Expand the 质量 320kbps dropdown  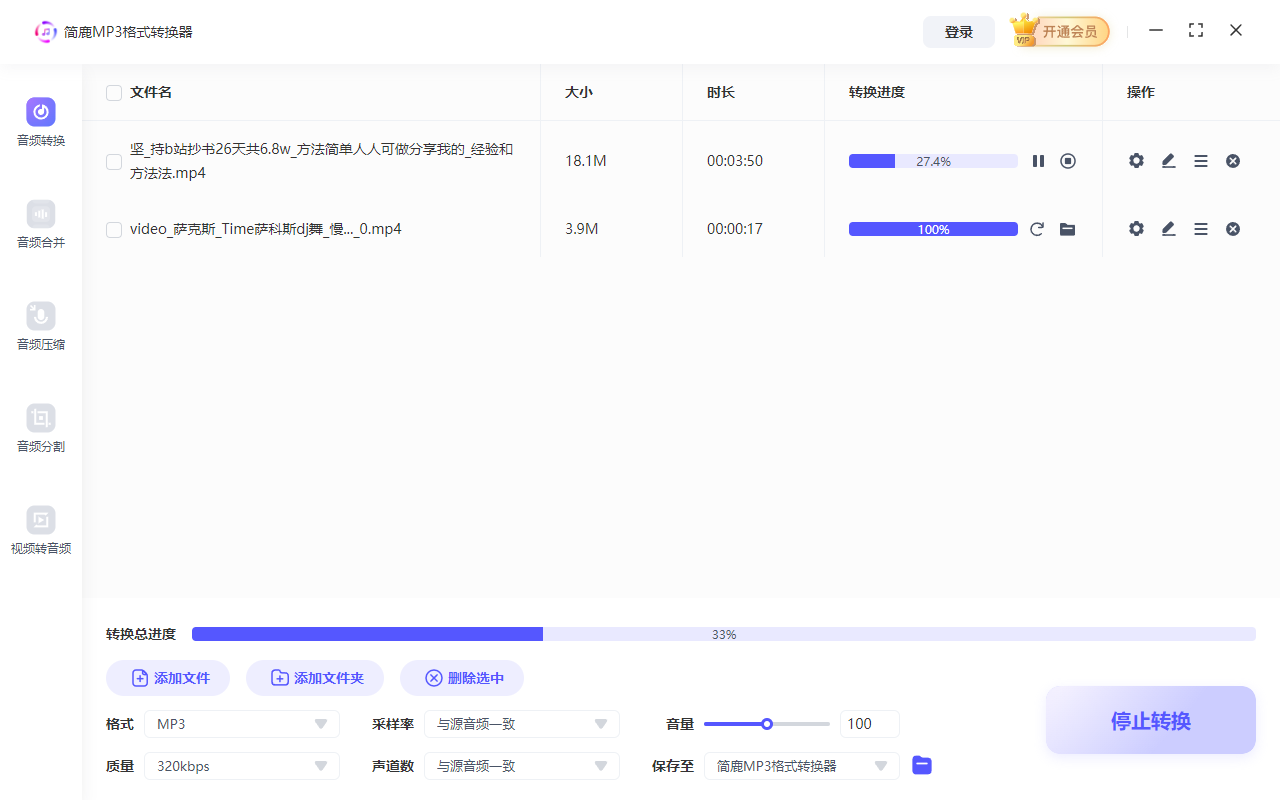(241, 765)
